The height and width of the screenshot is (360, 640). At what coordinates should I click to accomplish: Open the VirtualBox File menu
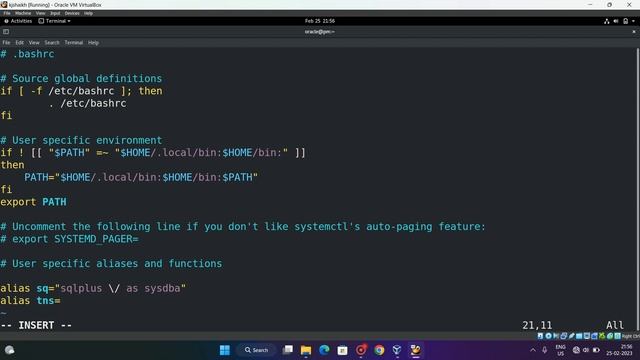(x=7, y=13)
